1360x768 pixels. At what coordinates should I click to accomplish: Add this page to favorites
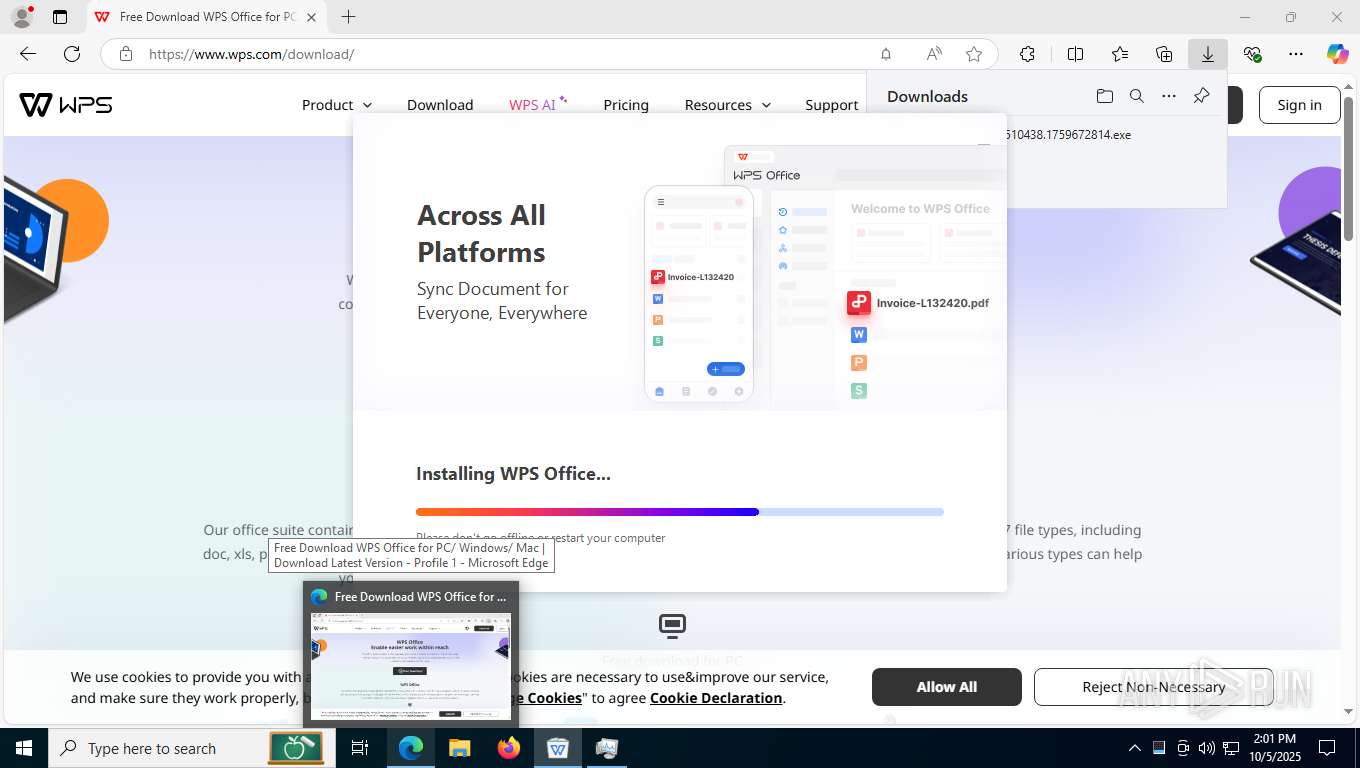click(974, 54)
